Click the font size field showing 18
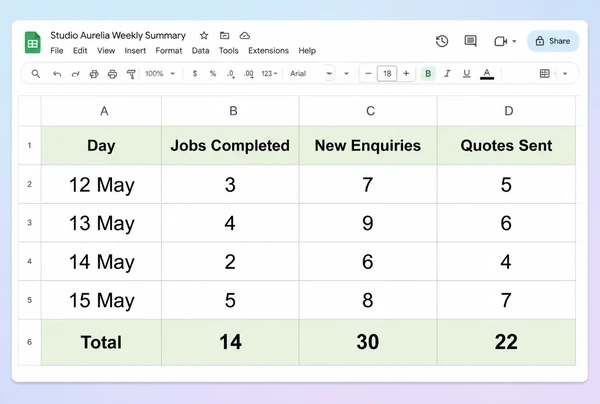This screenshot has width=600, height=404. pos(387,73)
